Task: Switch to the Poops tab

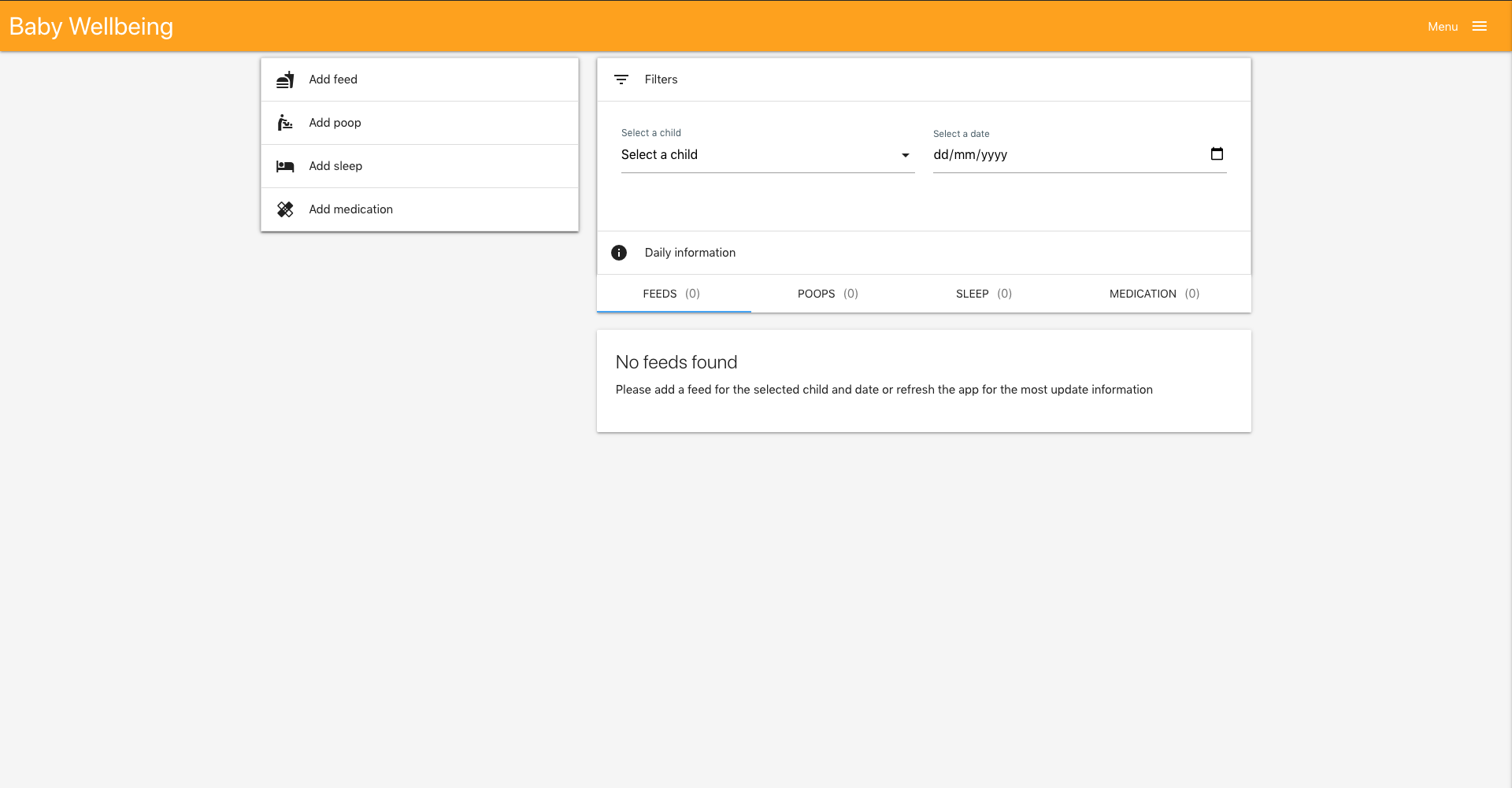Action: coord(828,294)
